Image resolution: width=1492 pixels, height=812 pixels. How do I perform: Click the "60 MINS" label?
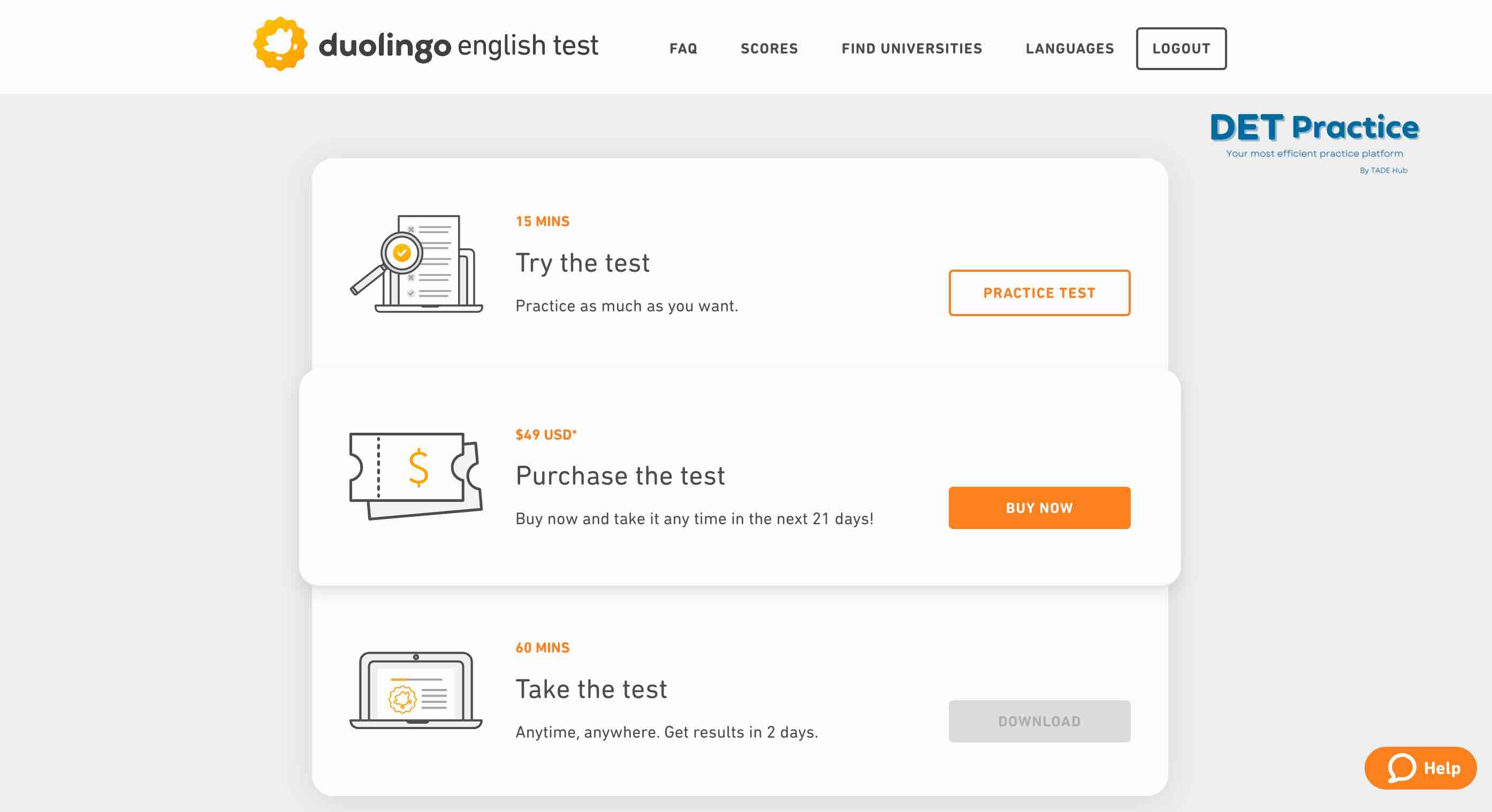[x=543, y=648]
